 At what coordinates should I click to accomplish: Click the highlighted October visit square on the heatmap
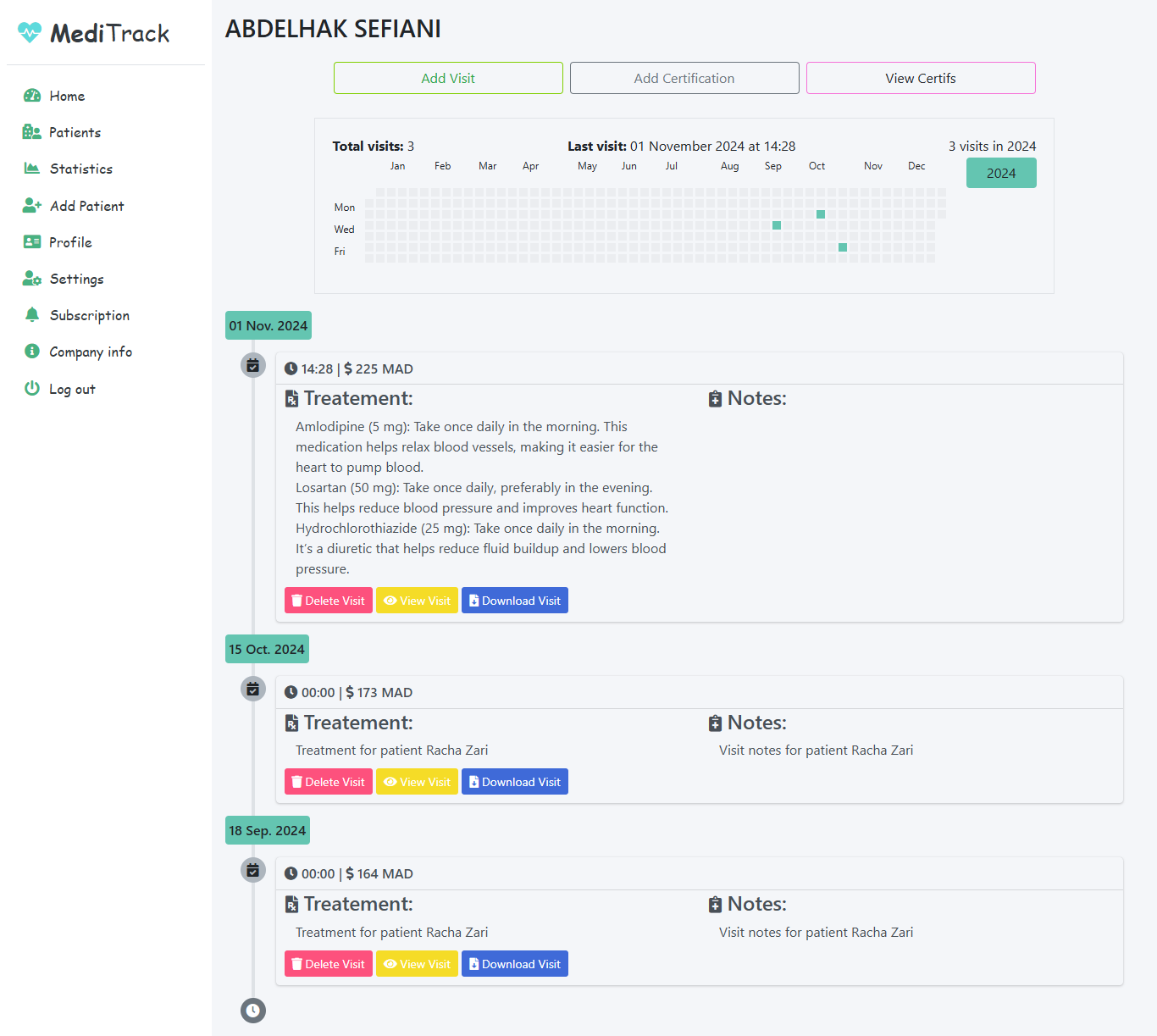pos(821,214)
